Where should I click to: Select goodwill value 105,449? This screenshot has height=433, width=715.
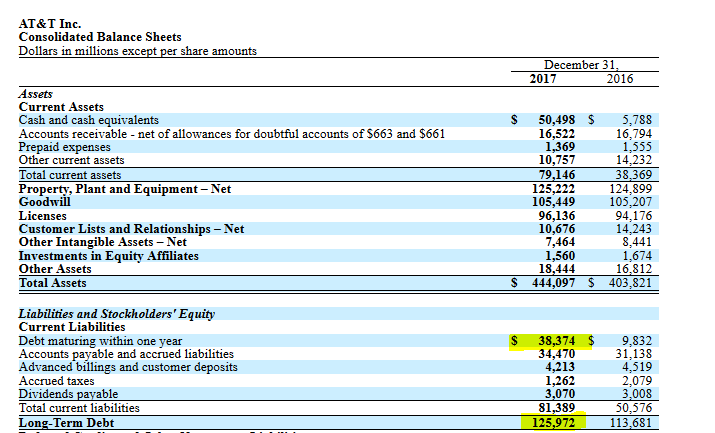(x=553, y=201)
